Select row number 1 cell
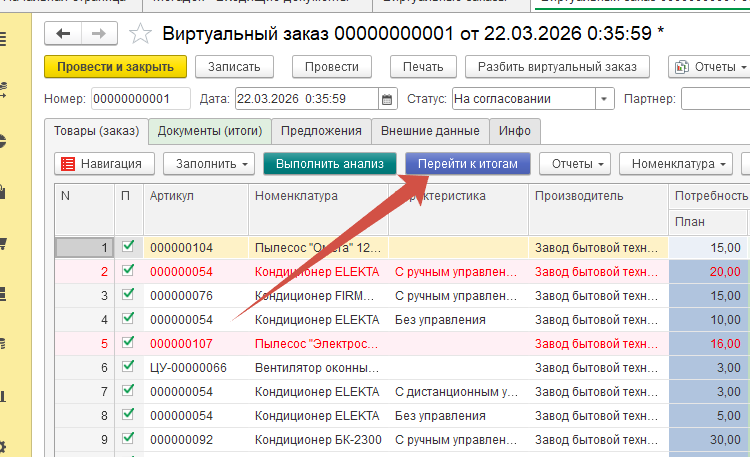This screenshot has width=750, height=457. coord(85,248)
